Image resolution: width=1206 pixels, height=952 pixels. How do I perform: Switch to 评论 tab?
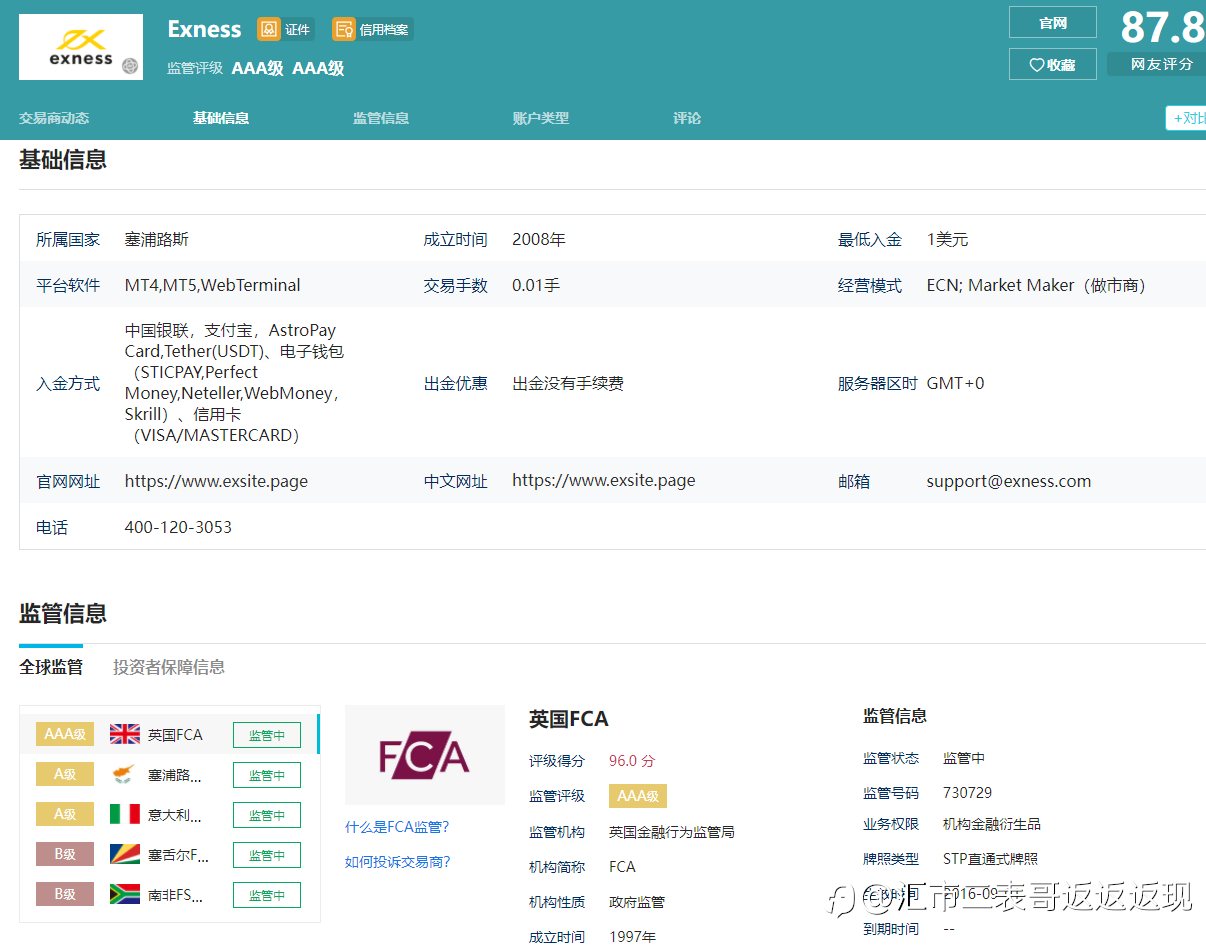tap(687, 118)
